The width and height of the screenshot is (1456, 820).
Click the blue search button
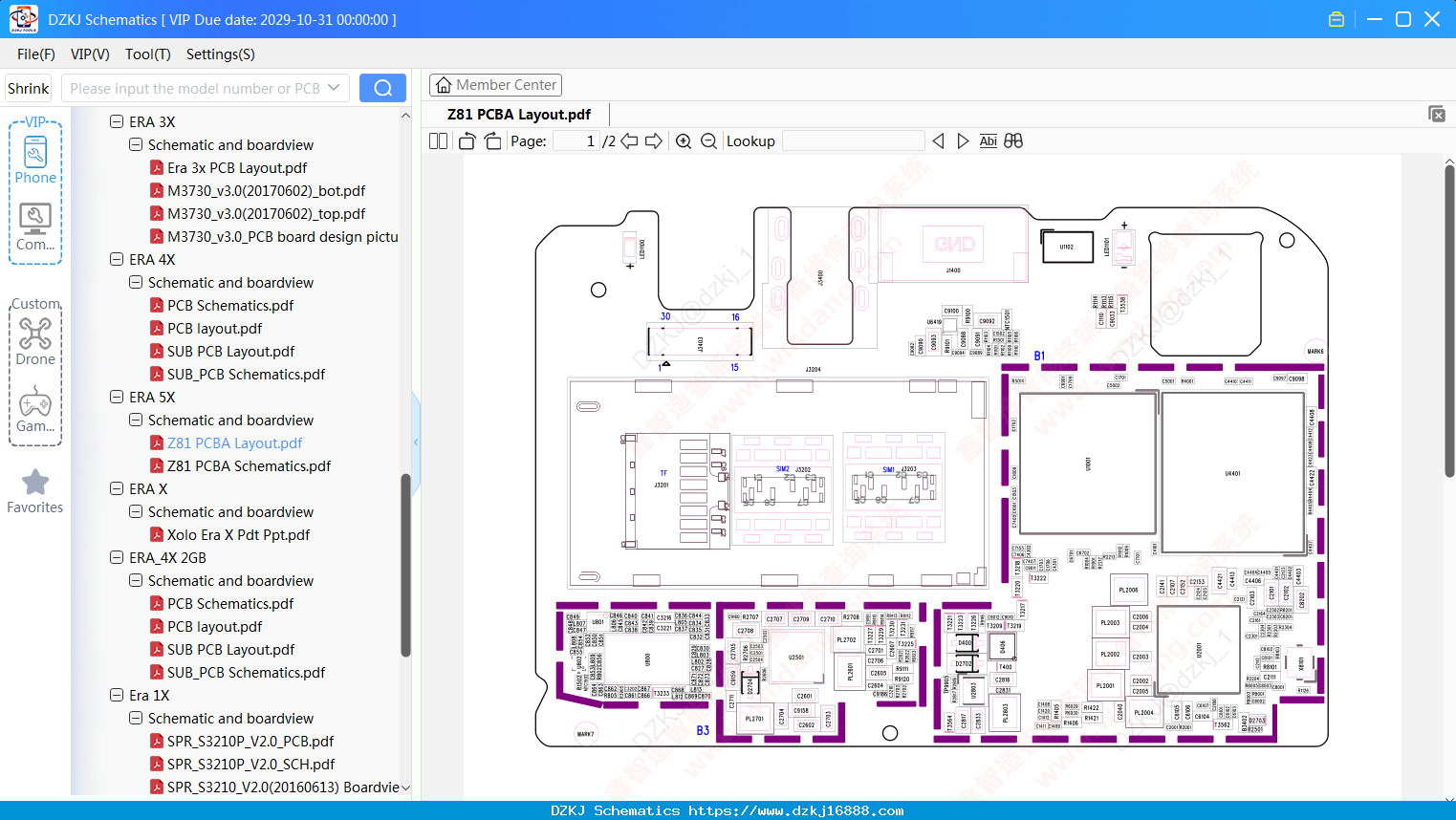[382, 88]
